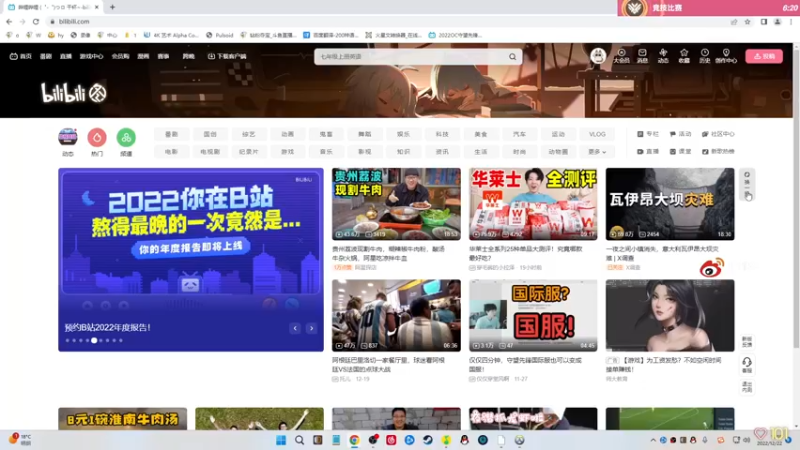Open the 大会员 membership icon

[x=621, y=56]
